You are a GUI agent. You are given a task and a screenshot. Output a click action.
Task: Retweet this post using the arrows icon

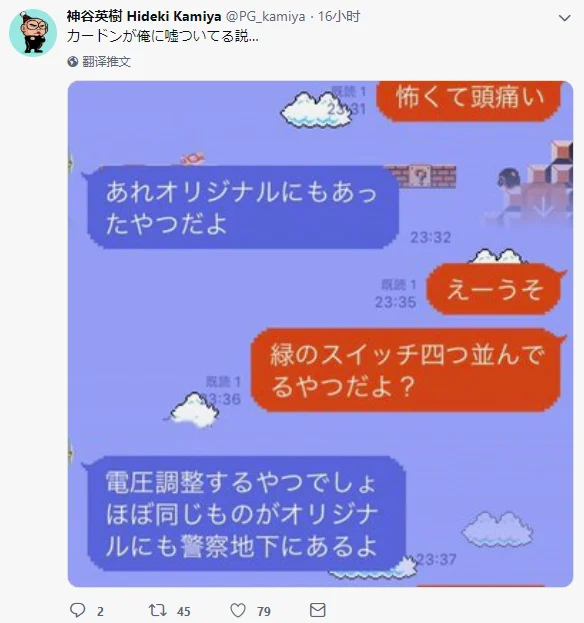pyautogui.click(x=157, y=610)
